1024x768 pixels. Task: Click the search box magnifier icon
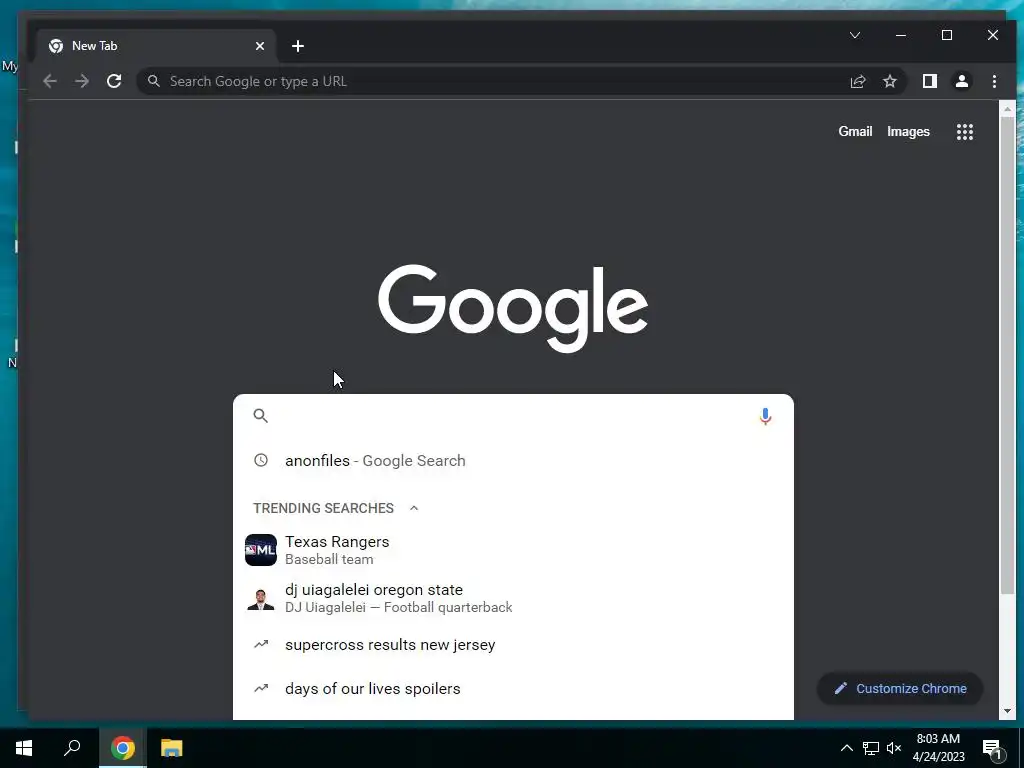point(261,415)
